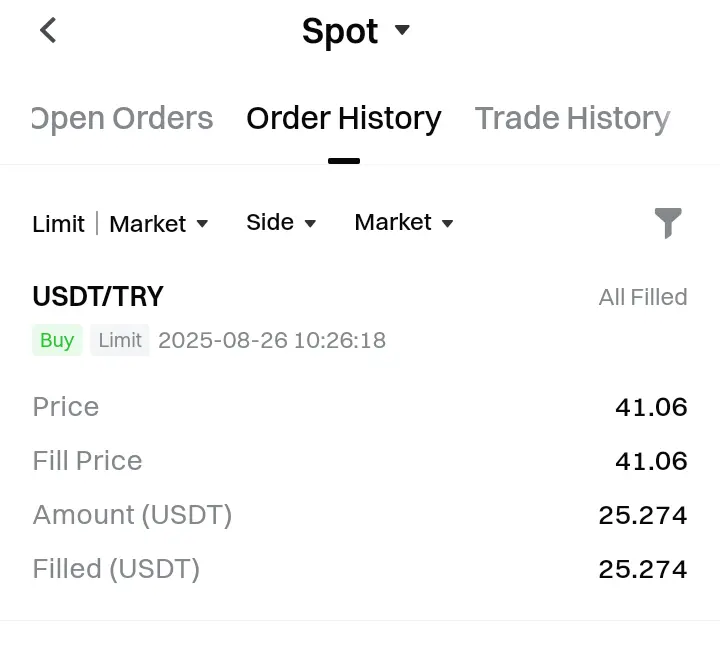Screen dimensions: 720x653
Task: Expand the Spot account type dropdown
Action: coord(355,31)
